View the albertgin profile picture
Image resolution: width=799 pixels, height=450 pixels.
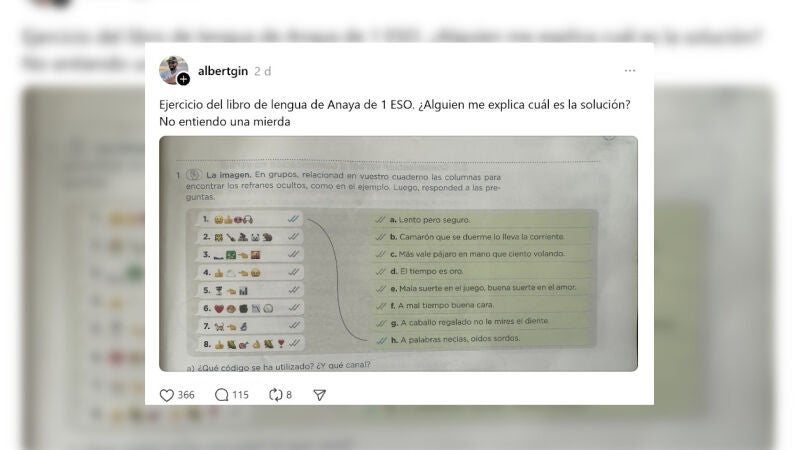(x=173, y=70)
